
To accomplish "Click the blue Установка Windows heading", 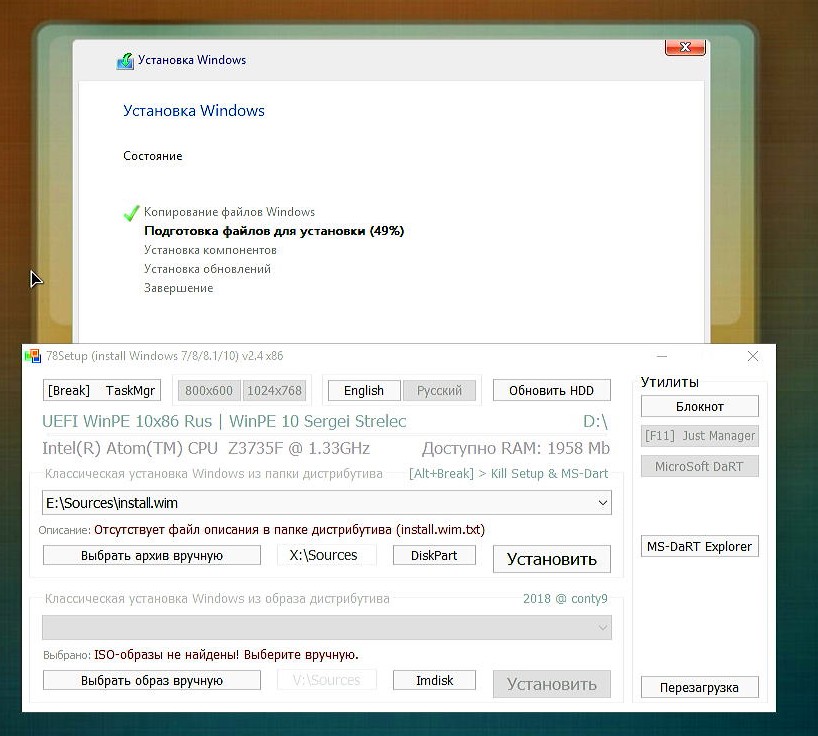I will tap(194, 111).
